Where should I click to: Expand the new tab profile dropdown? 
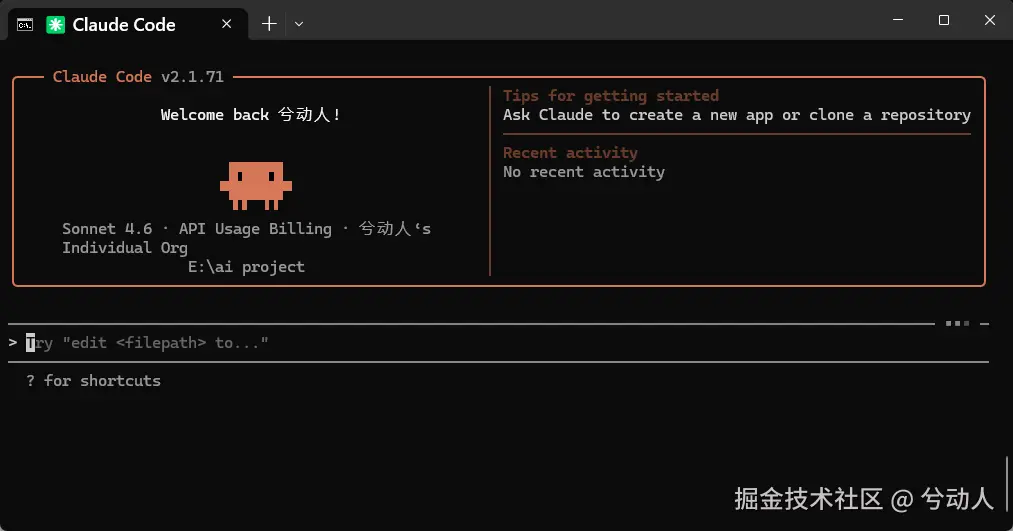299,24
